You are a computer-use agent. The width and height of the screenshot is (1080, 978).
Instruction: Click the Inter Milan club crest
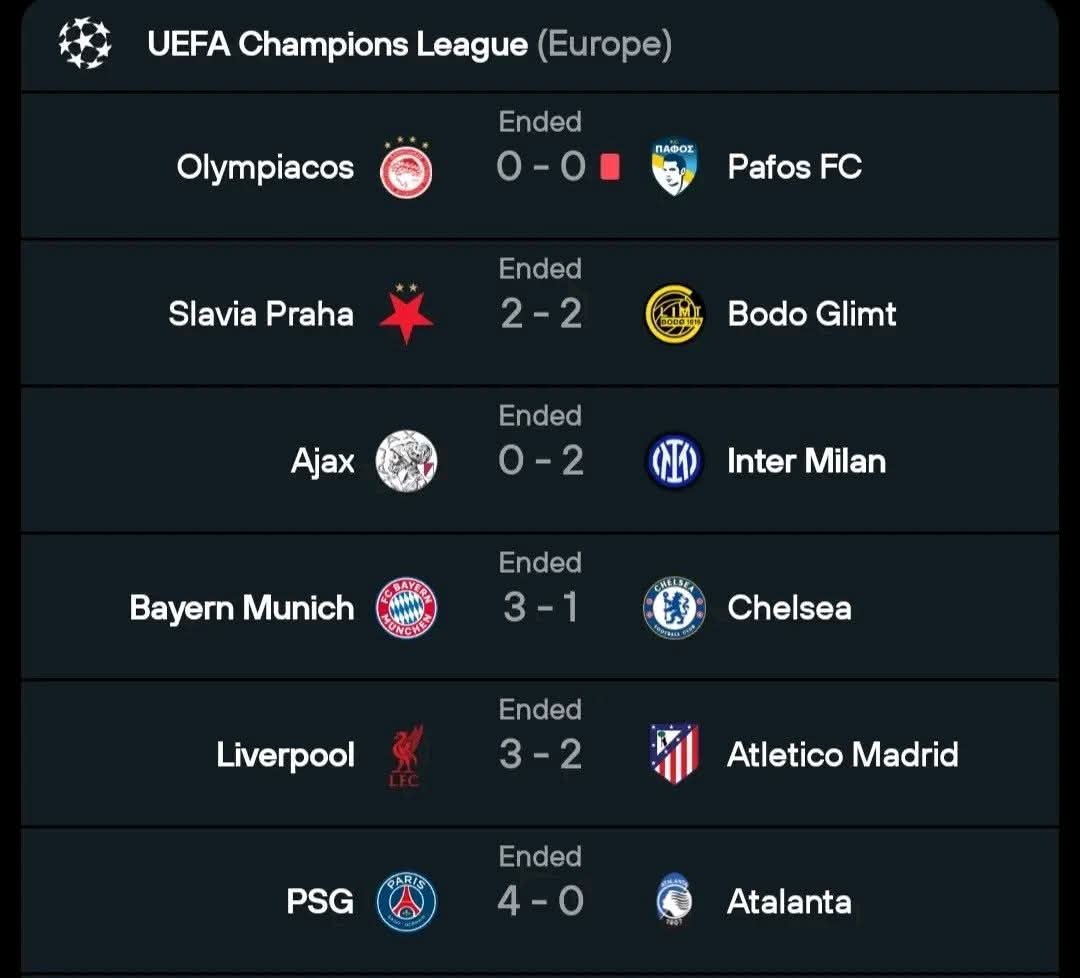pos(675,461)
